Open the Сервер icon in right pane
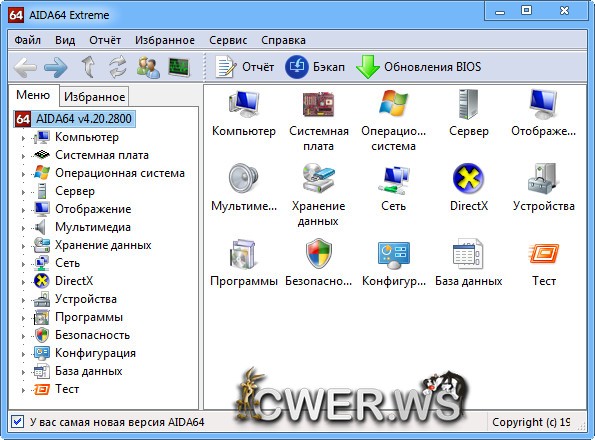Screen dimensions: 595x440 coord(468,104)
